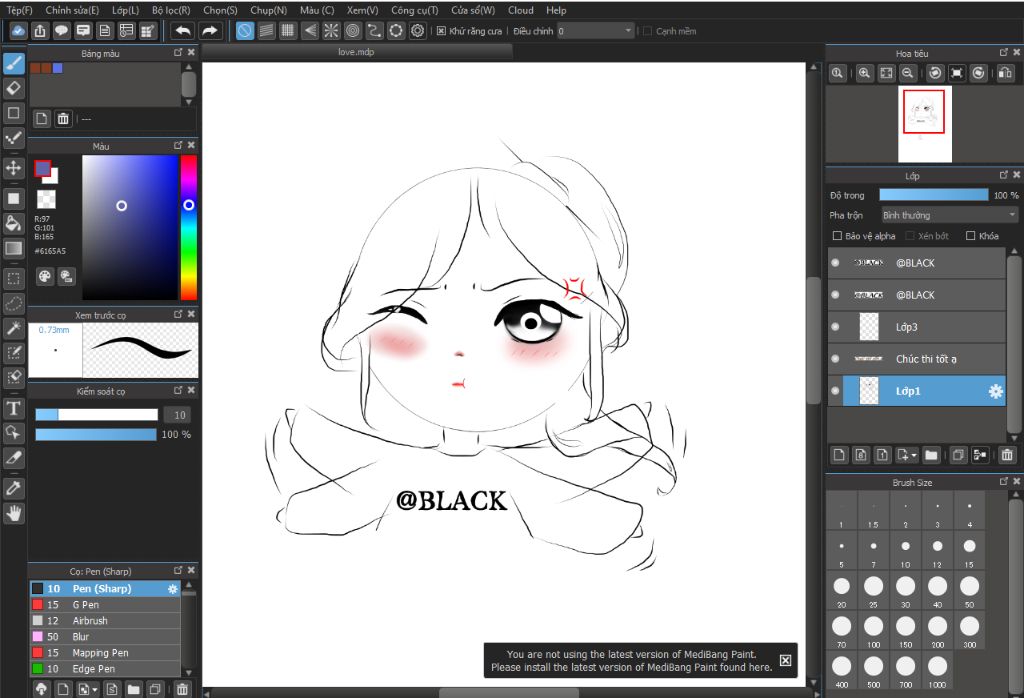Open the Lớp1 layer settings gear
This screenshot has width=1024, height=698.
click(995, 391)
